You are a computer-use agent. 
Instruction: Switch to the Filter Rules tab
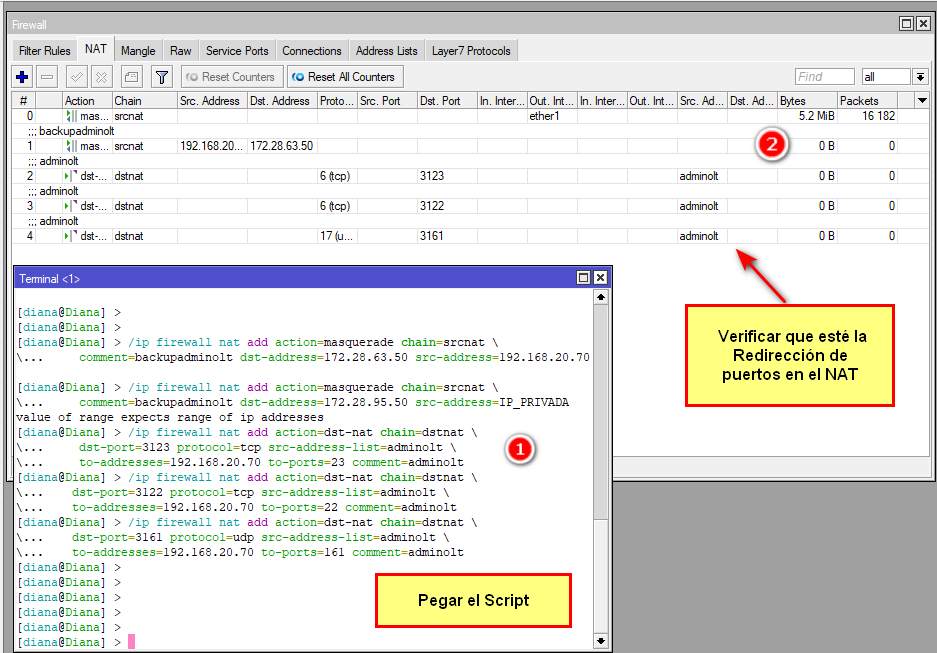coord(45,51)
